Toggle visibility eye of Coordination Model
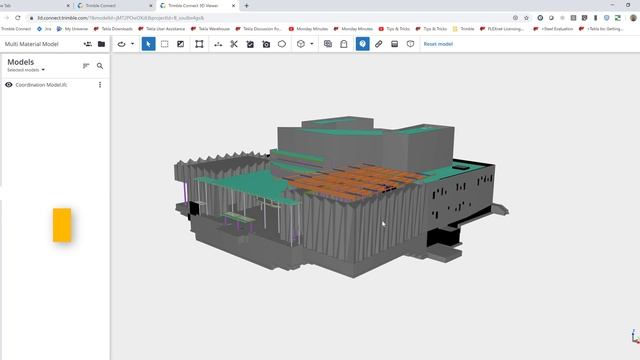 9,85
